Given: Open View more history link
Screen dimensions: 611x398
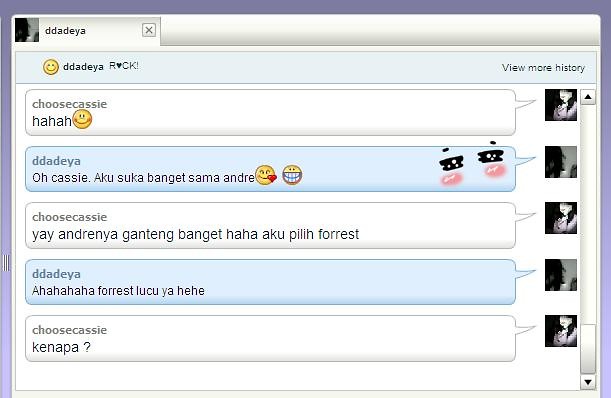Looking at the screenshot, I should [543, 67].
